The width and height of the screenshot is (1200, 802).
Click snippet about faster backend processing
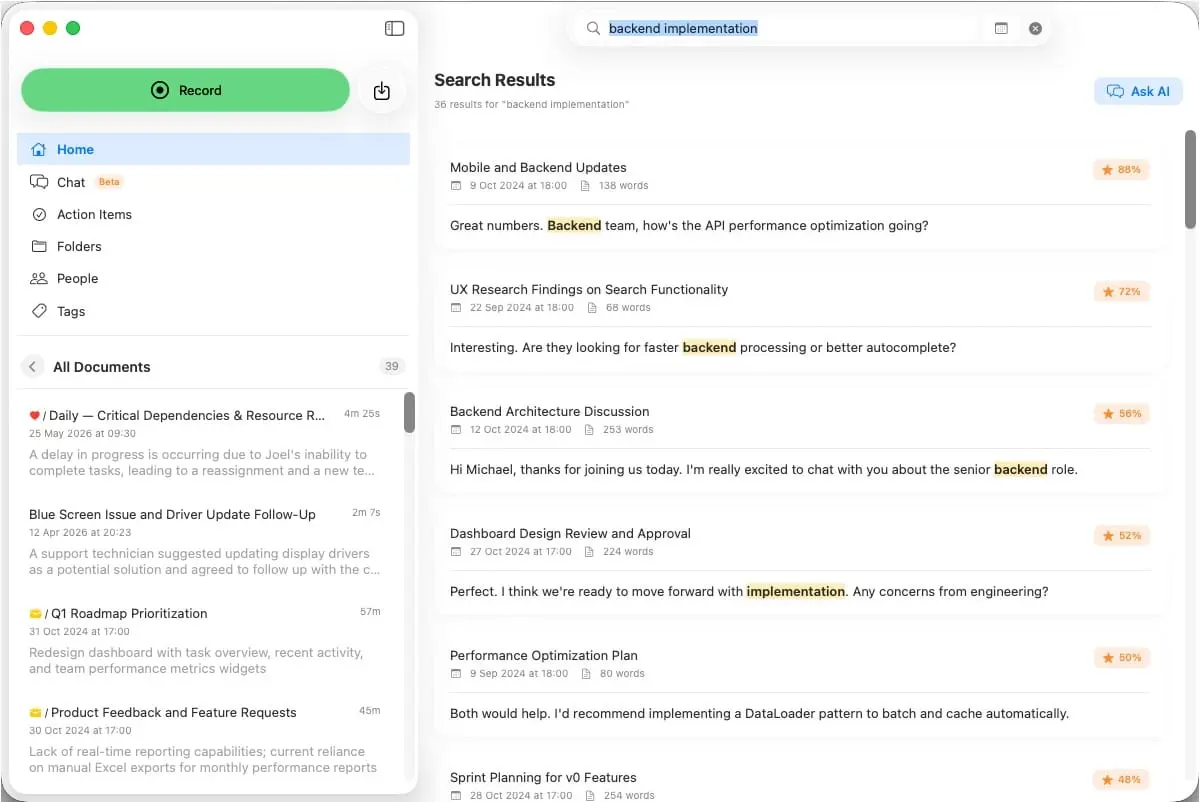coord(703,348)
